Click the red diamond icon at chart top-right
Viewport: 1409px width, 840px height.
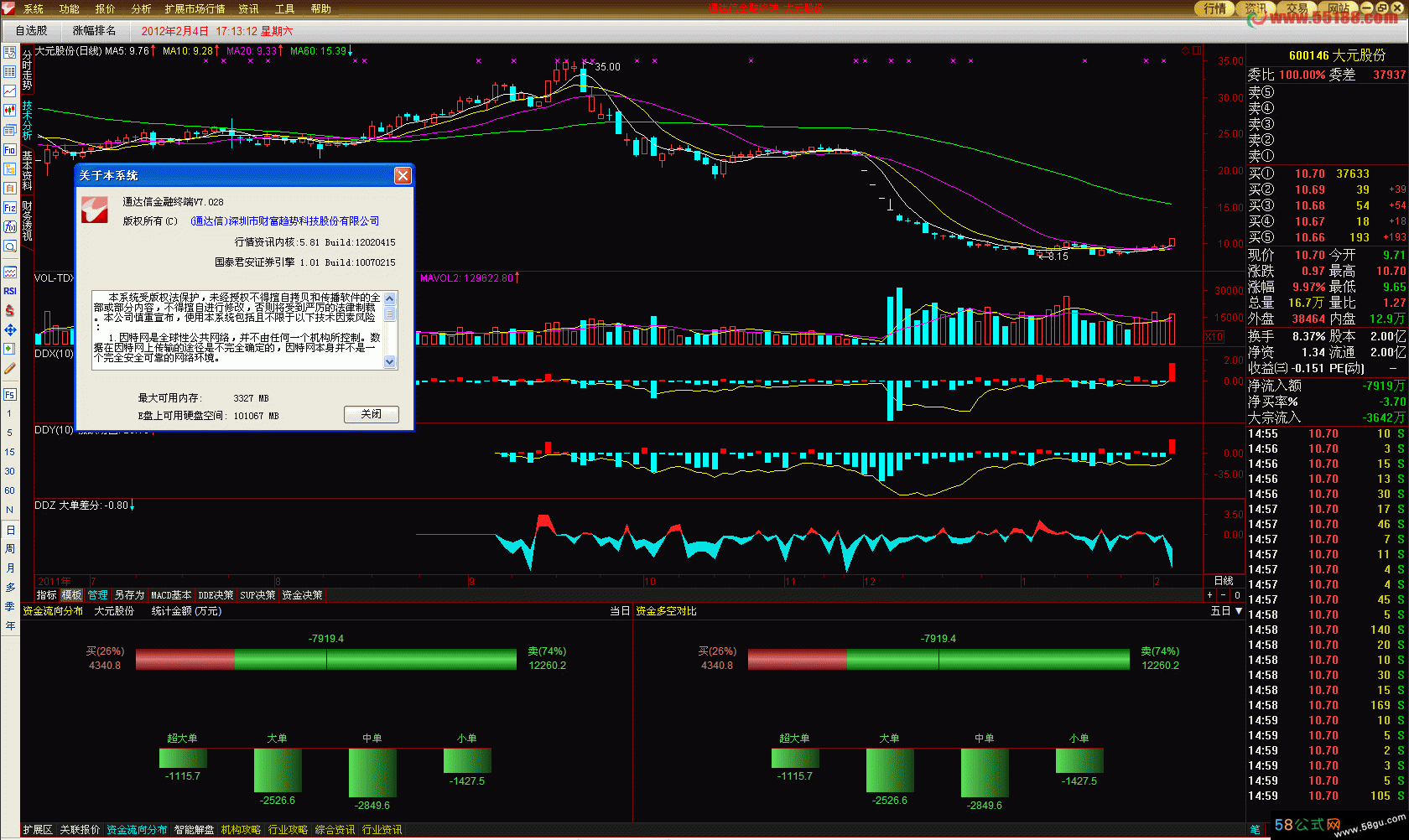1185,50
